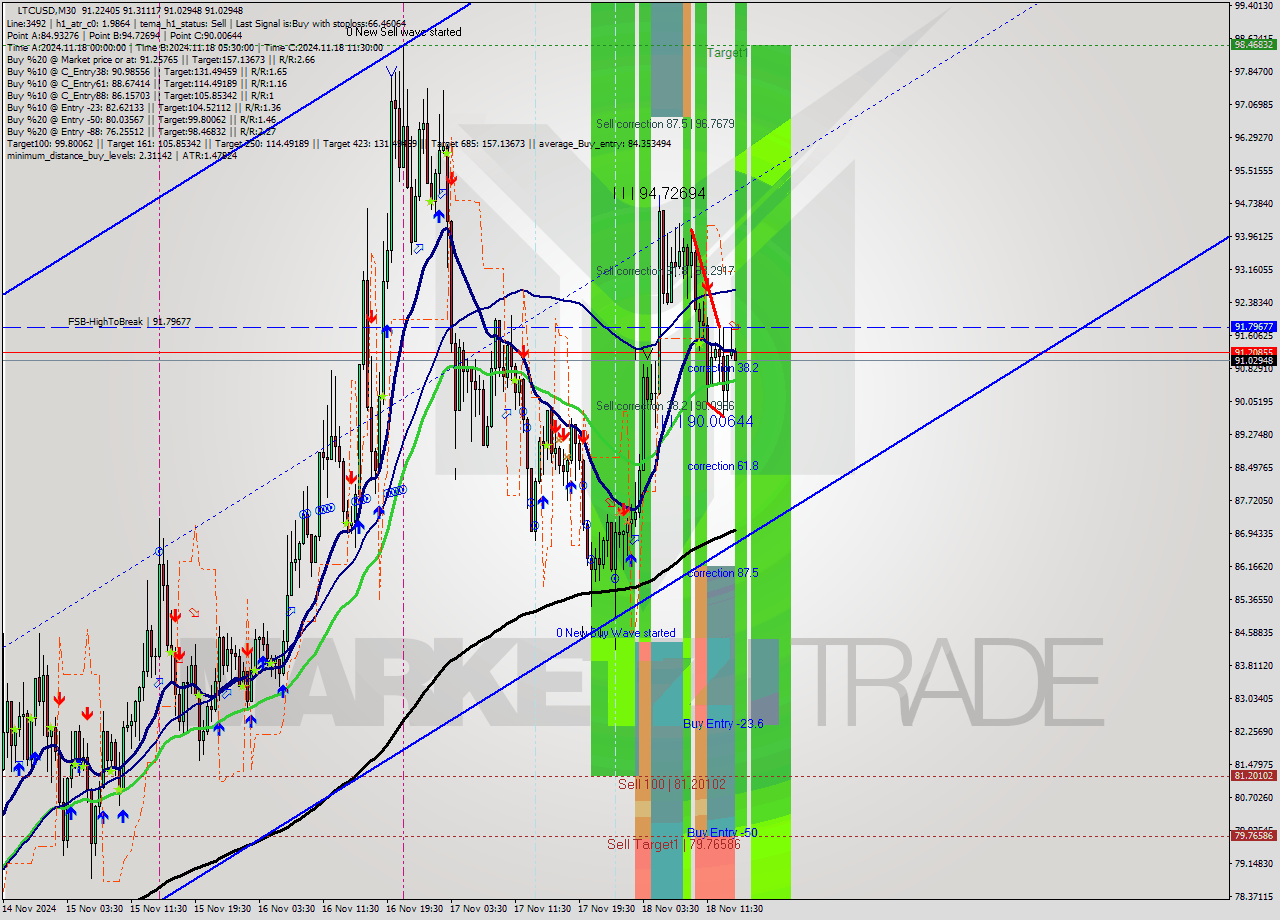Click the blue 'correction 38.2' label
Screen dimensions: 1280x920
pyautogui.click(x=723, y=368)
